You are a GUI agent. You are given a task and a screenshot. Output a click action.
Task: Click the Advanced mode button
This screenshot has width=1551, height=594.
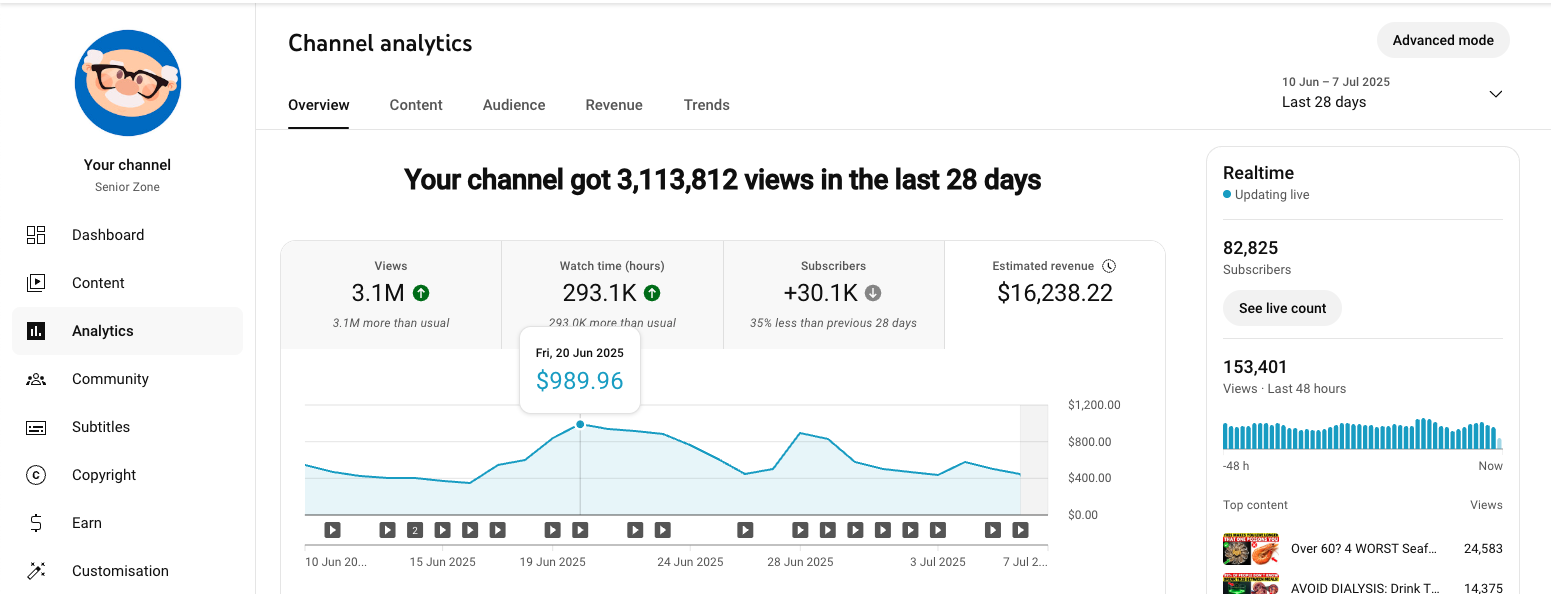[1442, 40]
